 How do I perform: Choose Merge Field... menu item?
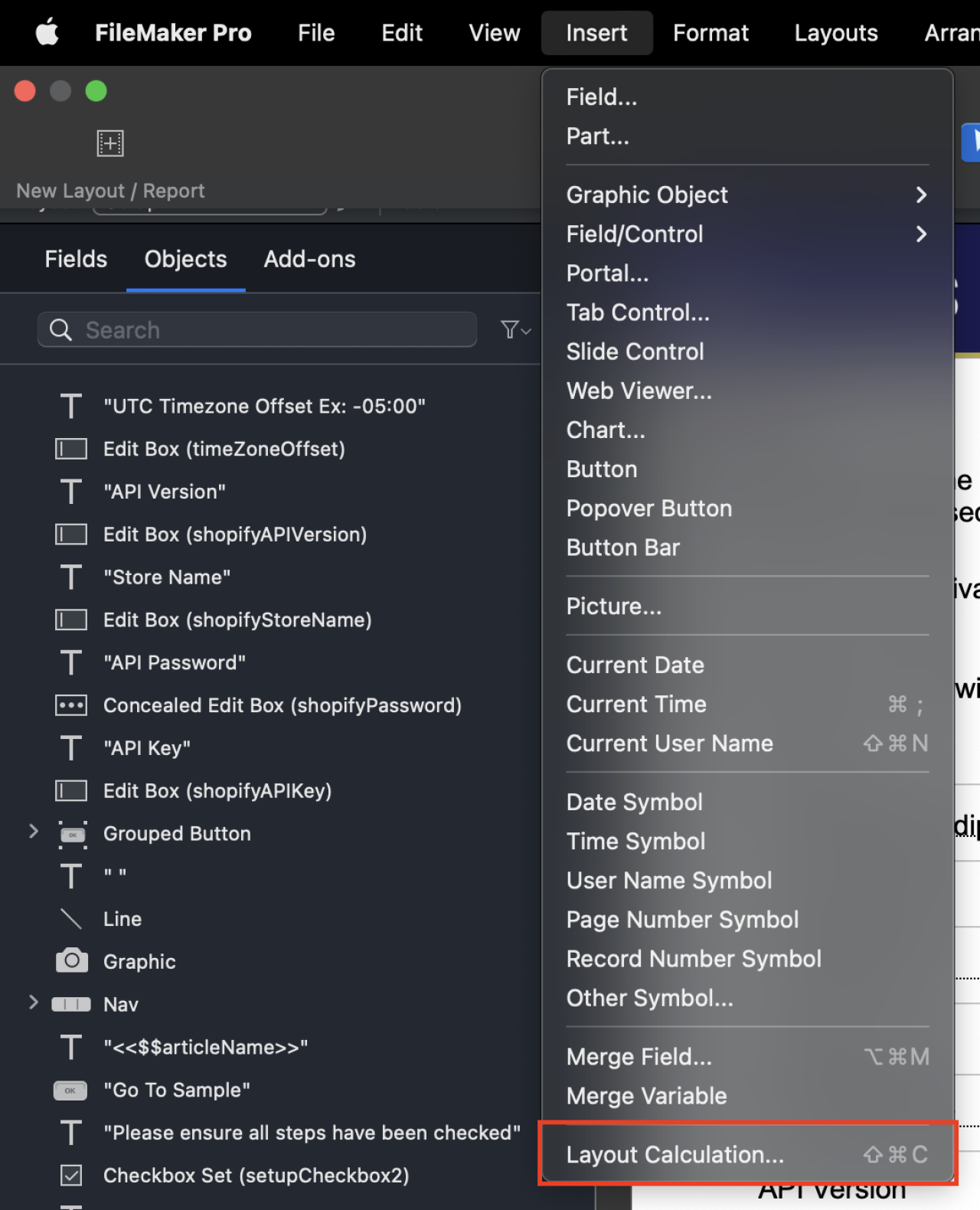tap(747, 1056)
